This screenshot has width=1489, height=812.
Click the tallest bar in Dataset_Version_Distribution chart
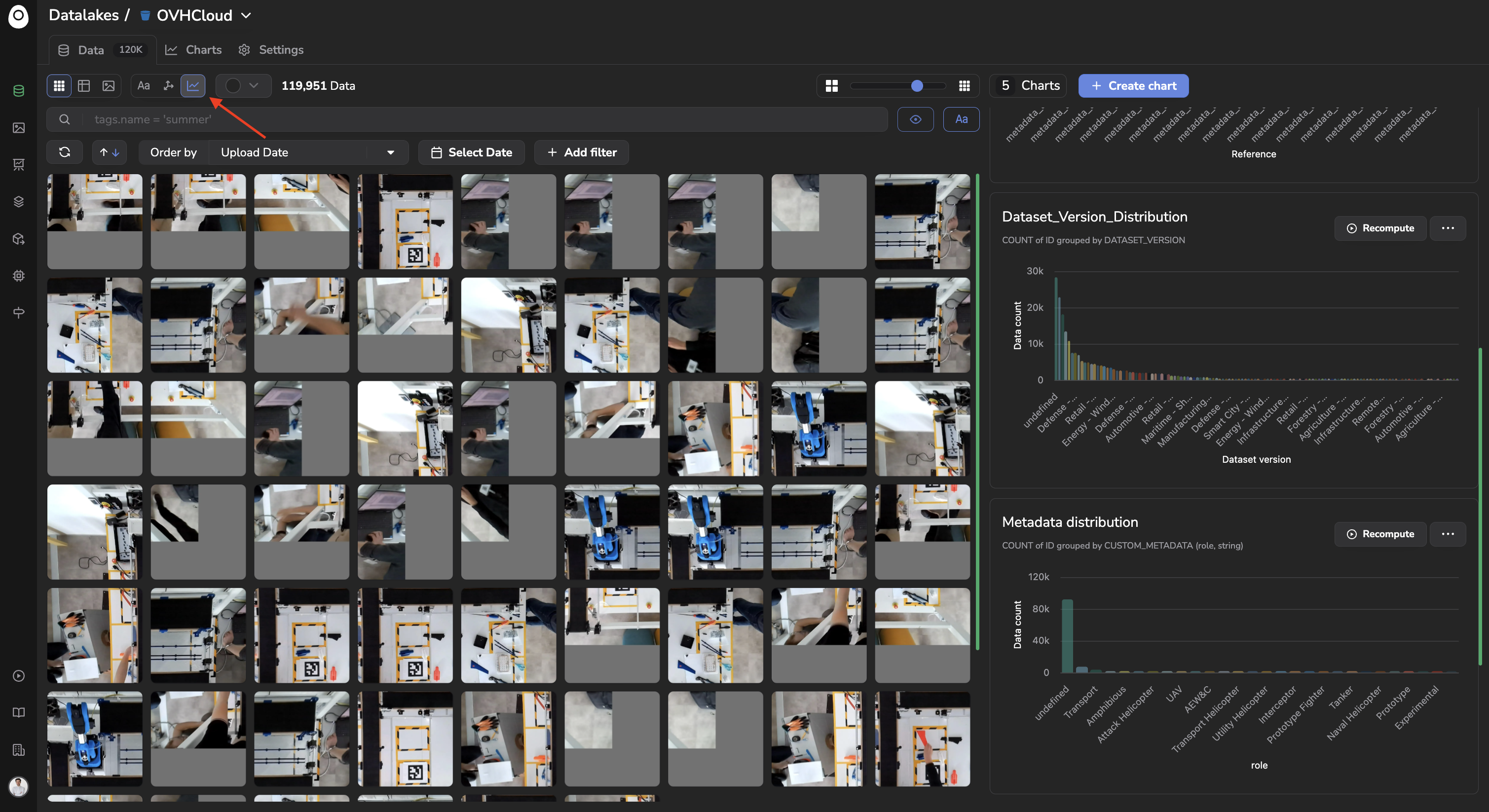point(1056,329)
